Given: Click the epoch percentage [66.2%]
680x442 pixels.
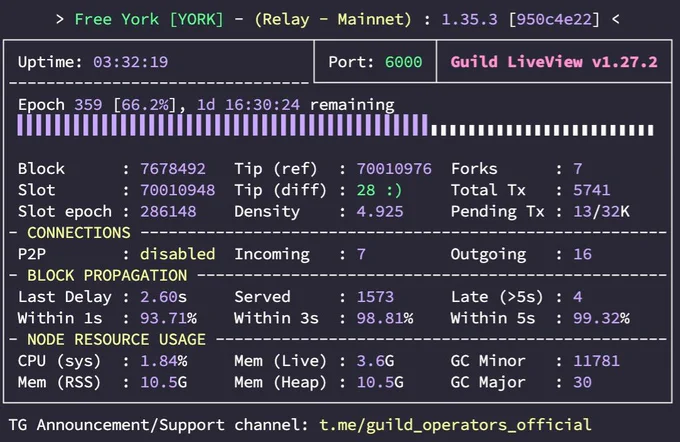Looking at the screenshot, I should pyautogui.click(x=145, y=105).
